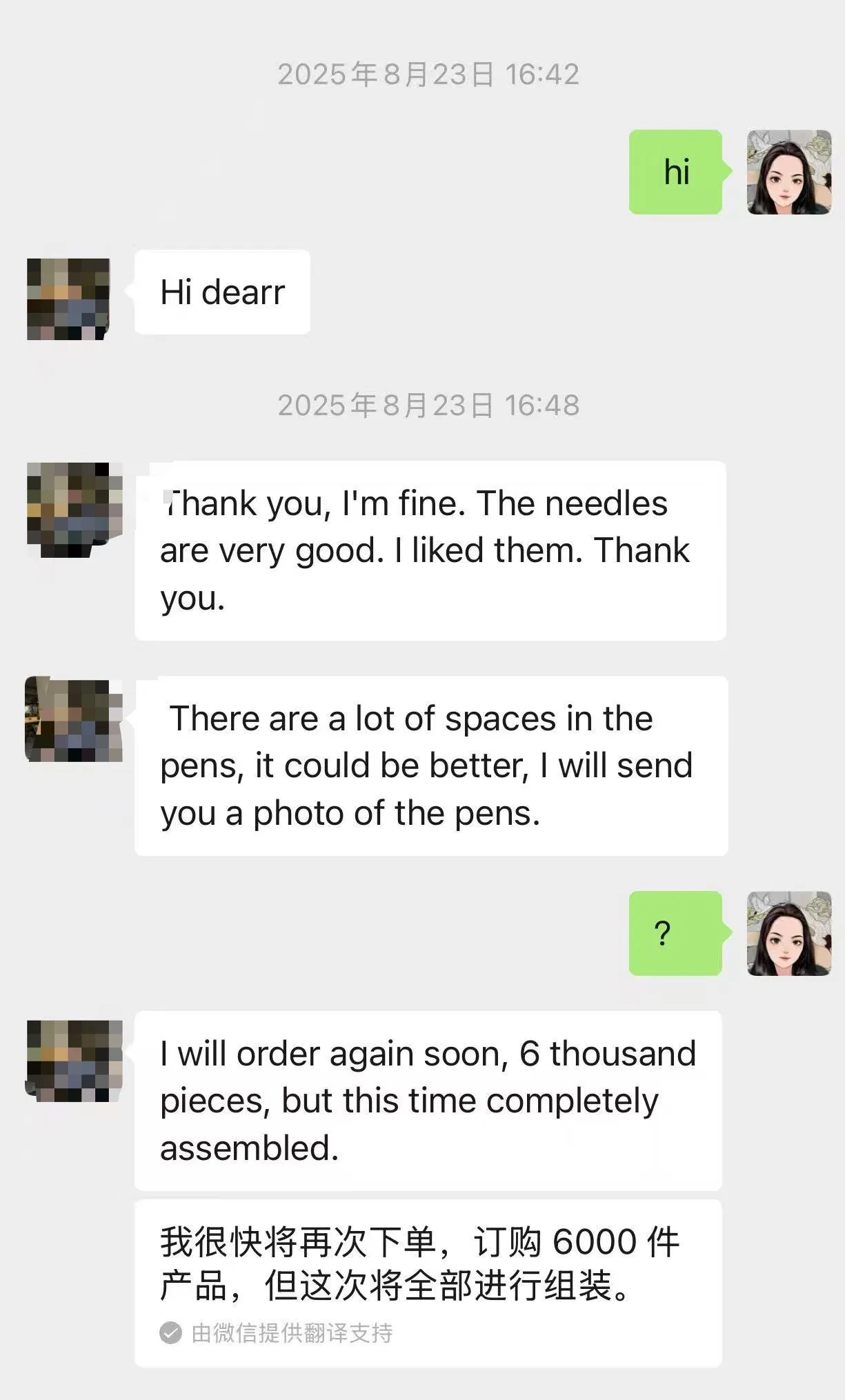Screen dimensions: 845x1400
Task: Tap the Chinese translation bubble
Action: pyautogui.click(x=428, y=1284)
